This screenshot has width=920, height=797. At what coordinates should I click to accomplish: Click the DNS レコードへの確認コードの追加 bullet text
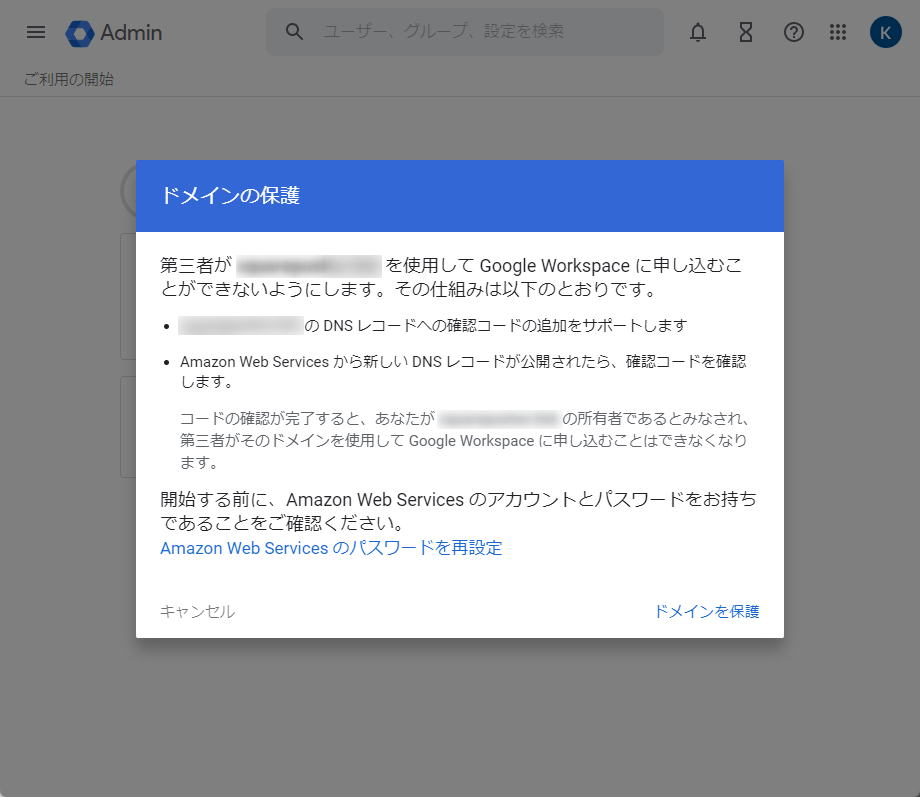coord(433,326)
